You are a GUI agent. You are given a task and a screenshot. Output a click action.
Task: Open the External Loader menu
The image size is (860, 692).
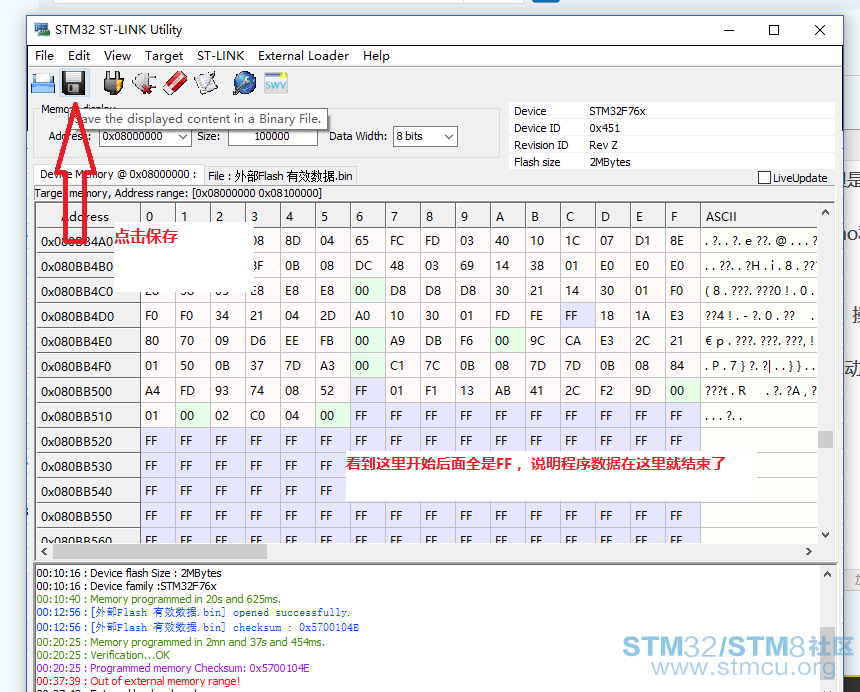[303, 56]
